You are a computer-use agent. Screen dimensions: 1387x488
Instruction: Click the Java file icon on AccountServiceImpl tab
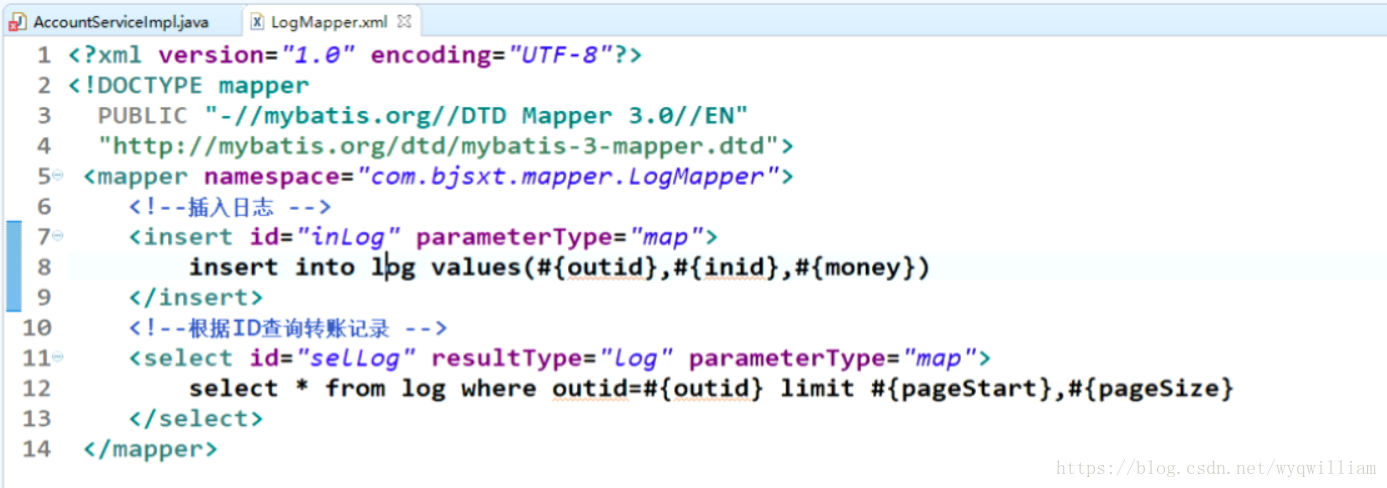click(x=18, y=21)
